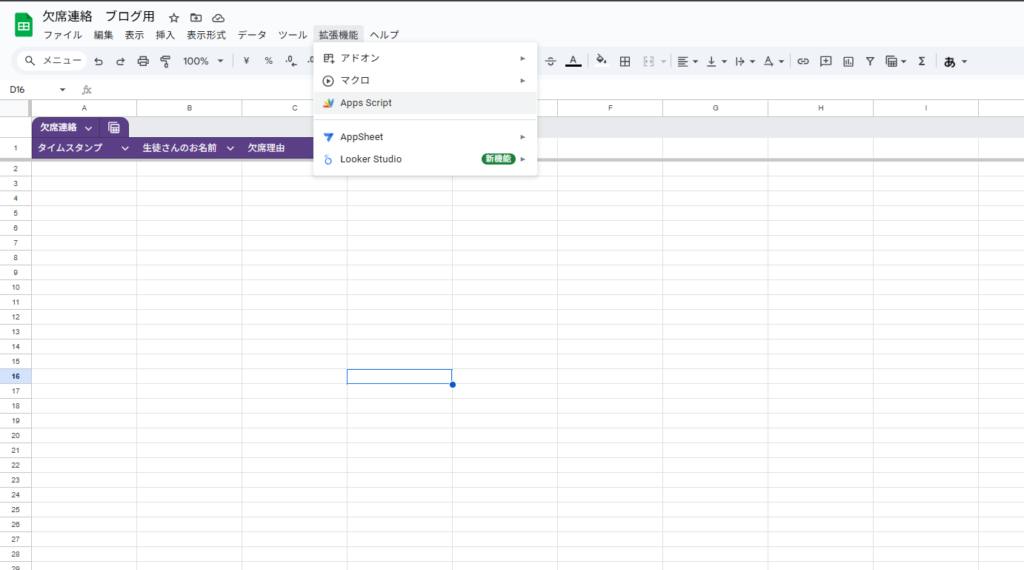Select the paint format roller icon
1024x570 pixels.
(x=165, y=61)
